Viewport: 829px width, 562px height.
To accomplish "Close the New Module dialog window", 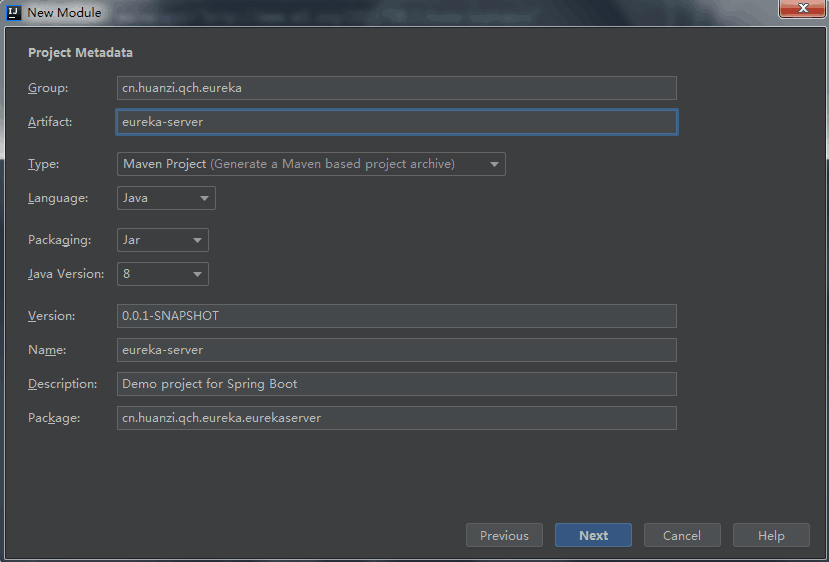I will [802, 10].
